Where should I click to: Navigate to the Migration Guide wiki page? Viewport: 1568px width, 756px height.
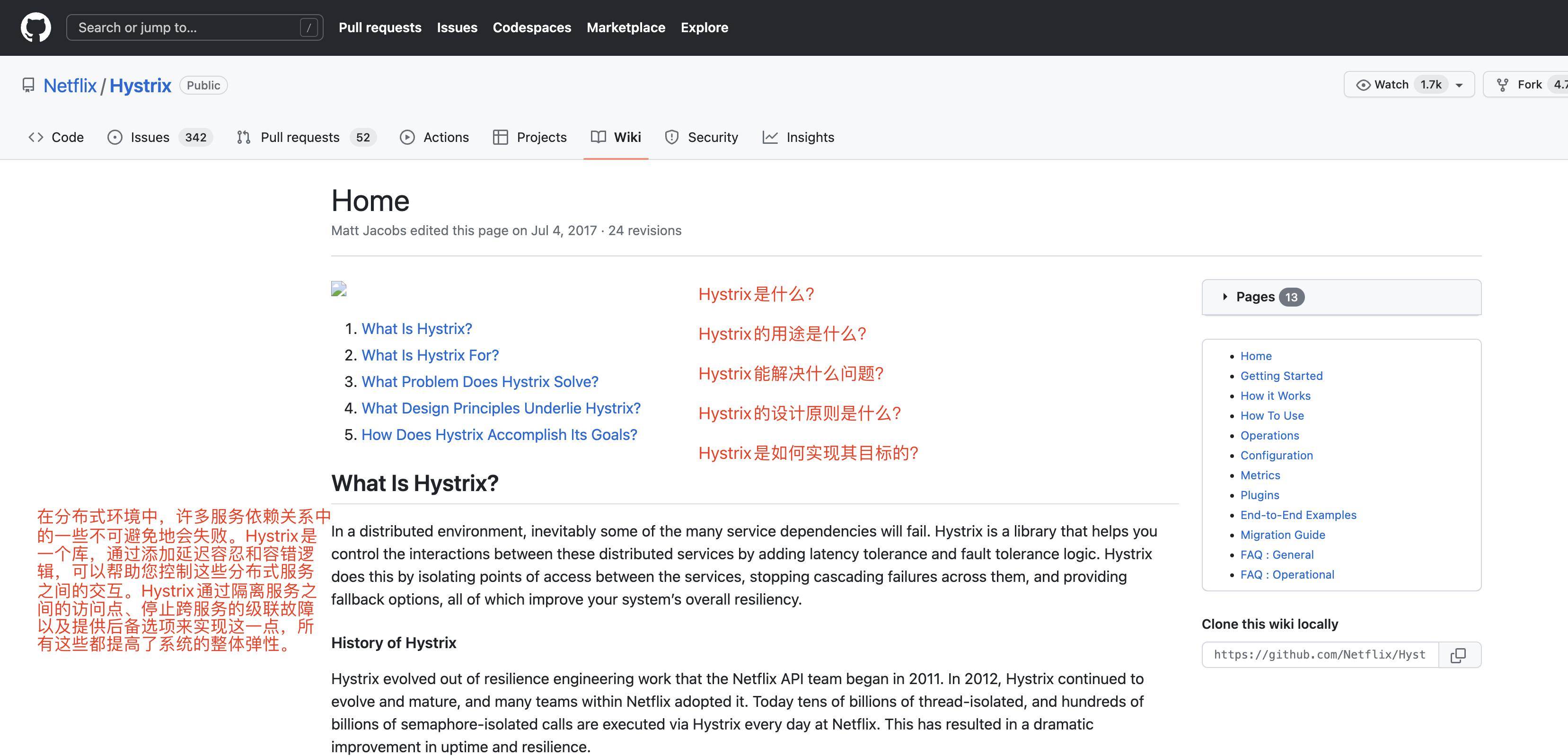point(1283,535)
